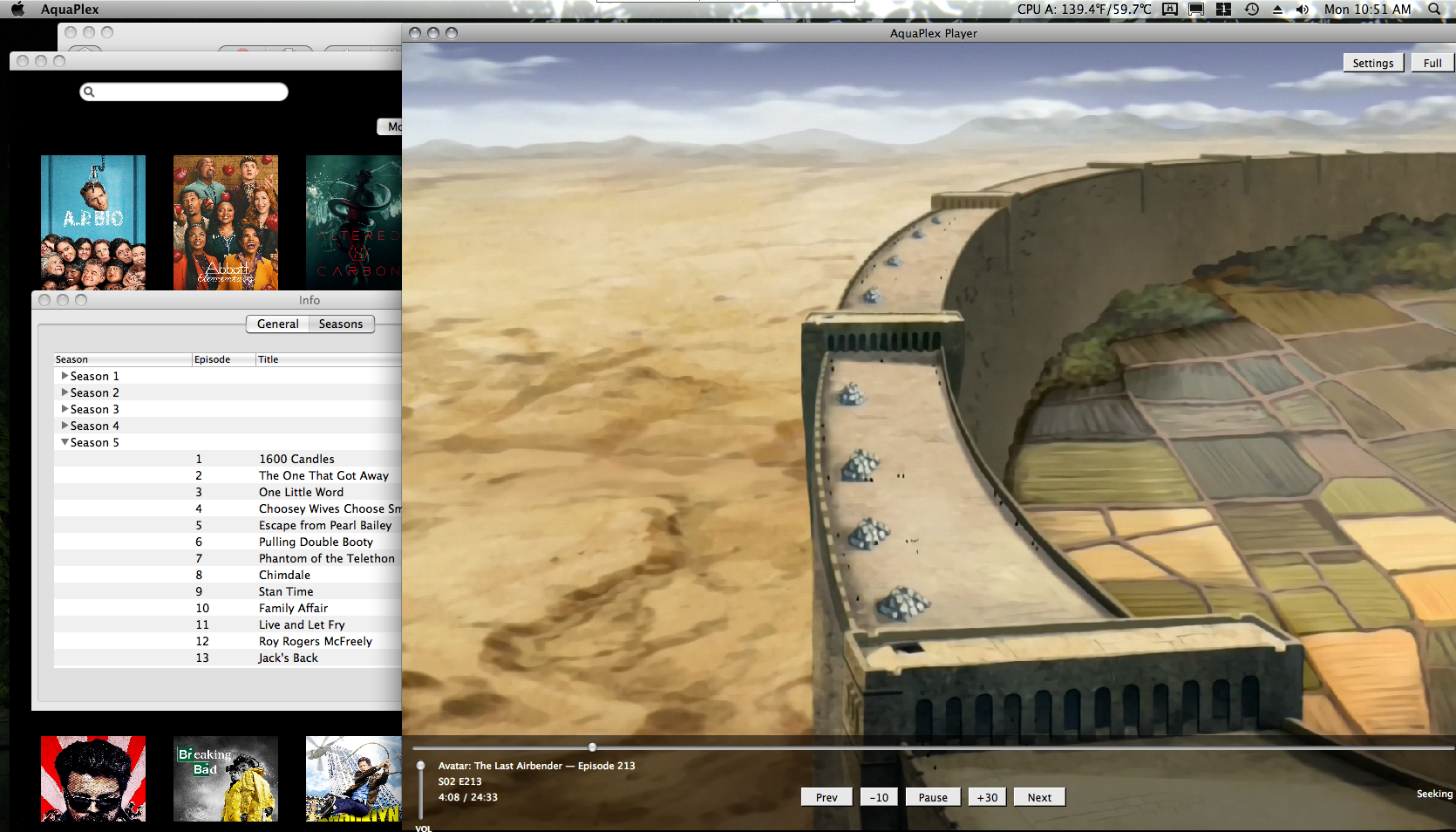Viewport: 1456px width, 832px height.
Task: Select episode "Jack's Back"
Action: tap(228, 658)
